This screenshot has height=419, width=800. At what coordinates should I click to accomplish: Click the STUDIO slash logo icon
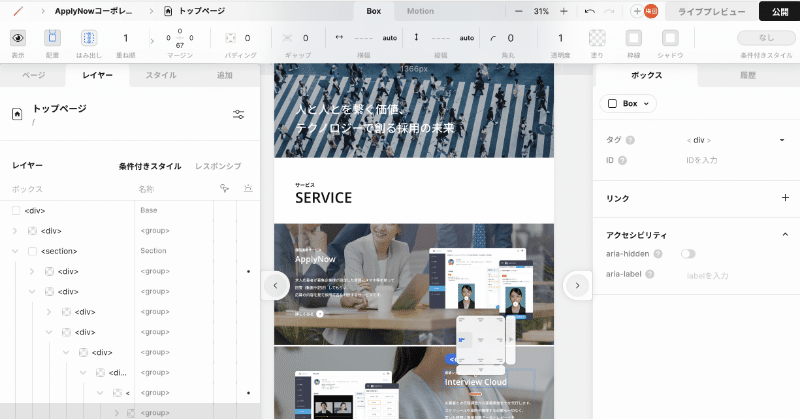click(18, 11)
